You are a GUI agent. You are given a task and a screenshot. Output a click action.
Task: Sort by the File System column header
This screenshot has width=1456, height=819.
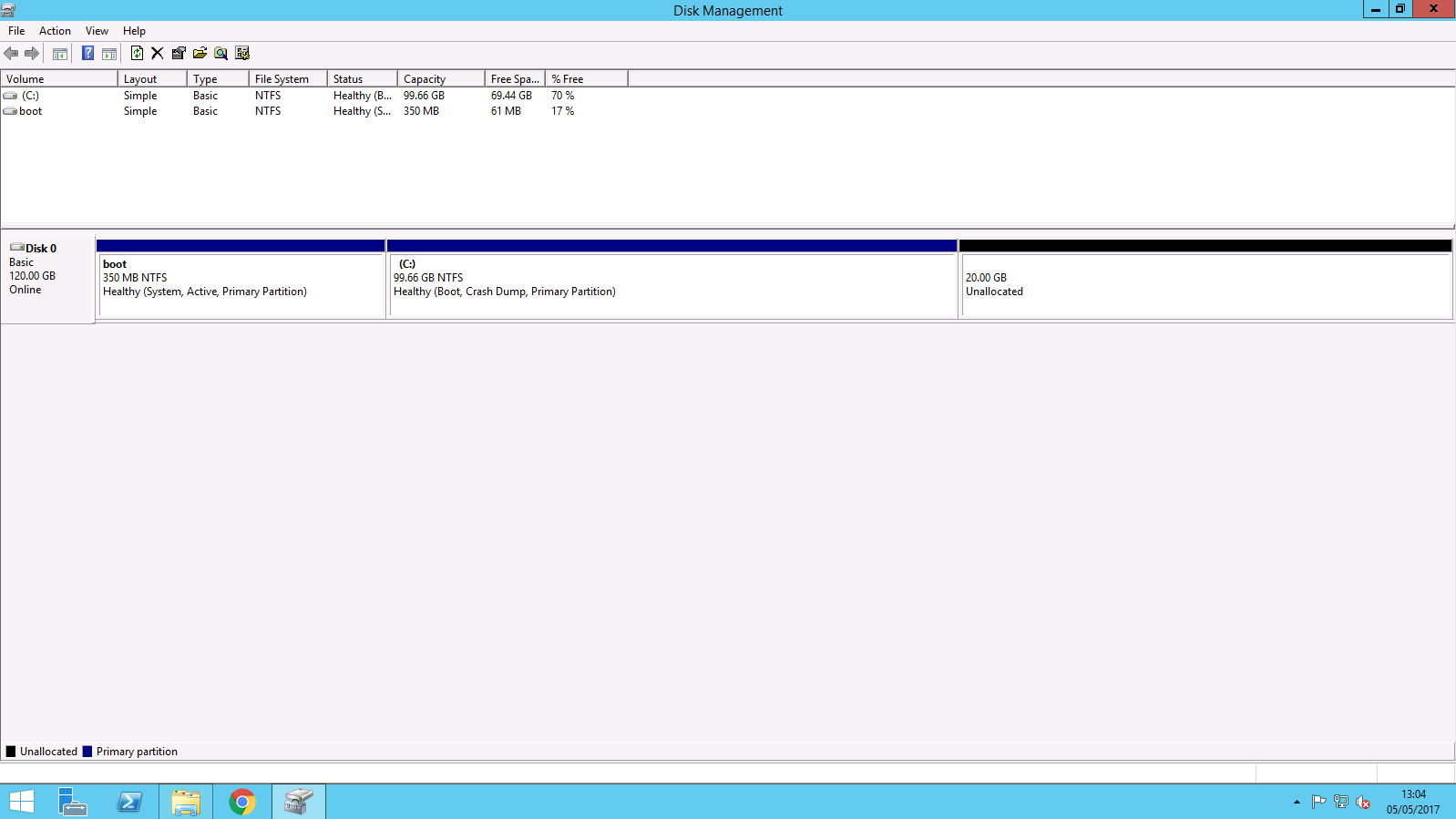tap(288, 79)
